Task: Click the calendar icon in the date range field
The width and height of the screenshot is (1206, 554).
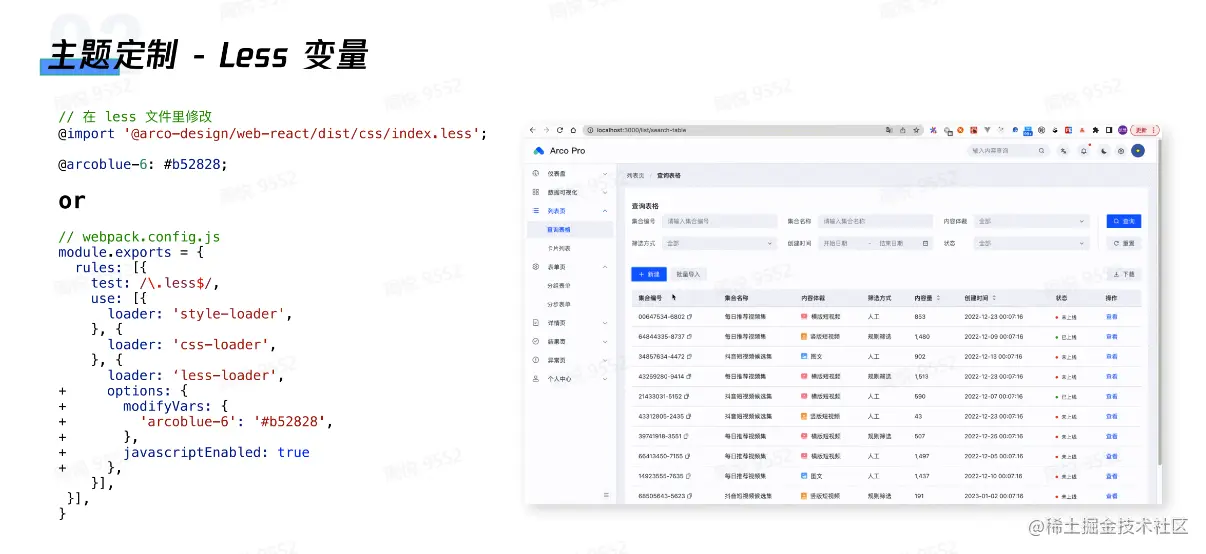Action: [925, 243]
